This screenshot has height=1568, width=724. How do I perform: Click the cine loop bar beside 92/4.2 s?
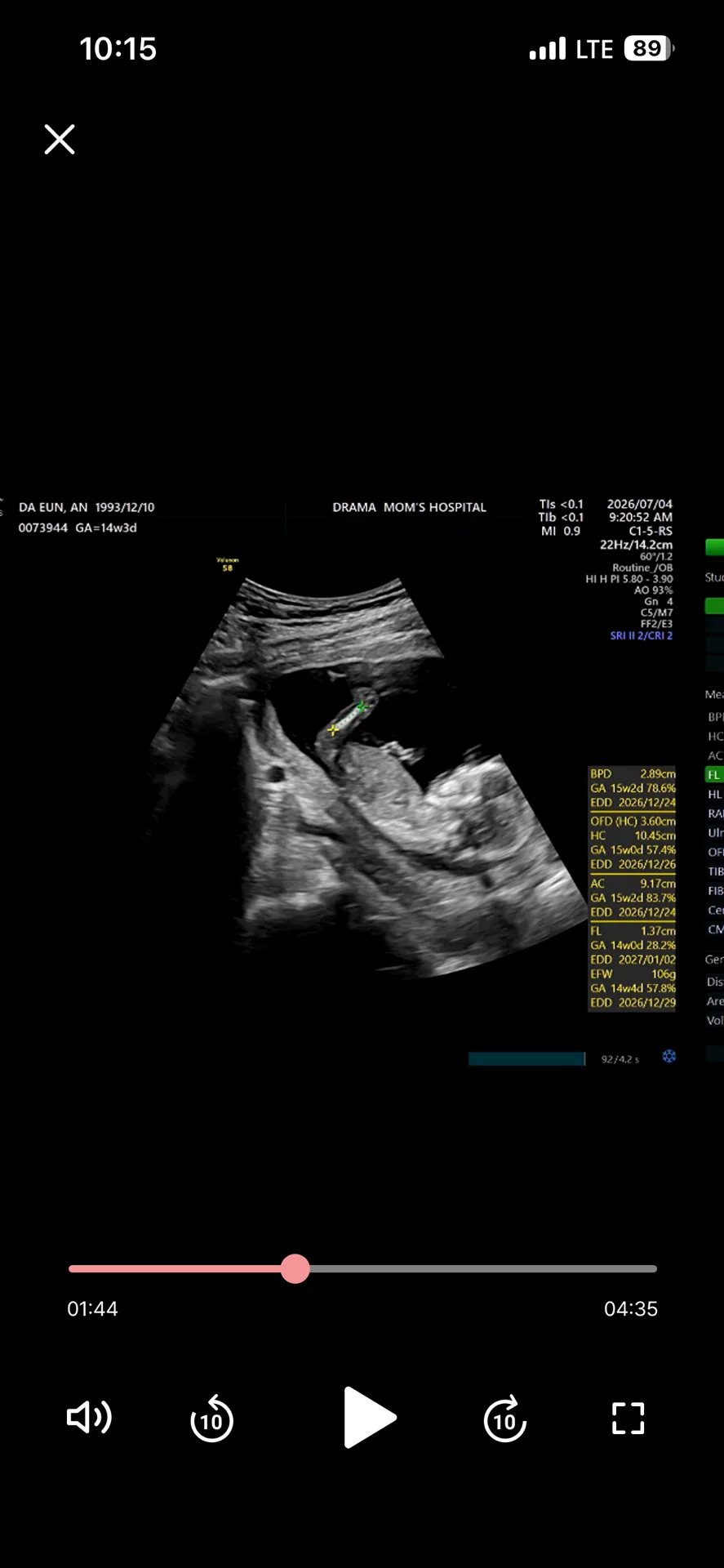click(x=527, y=1059)
